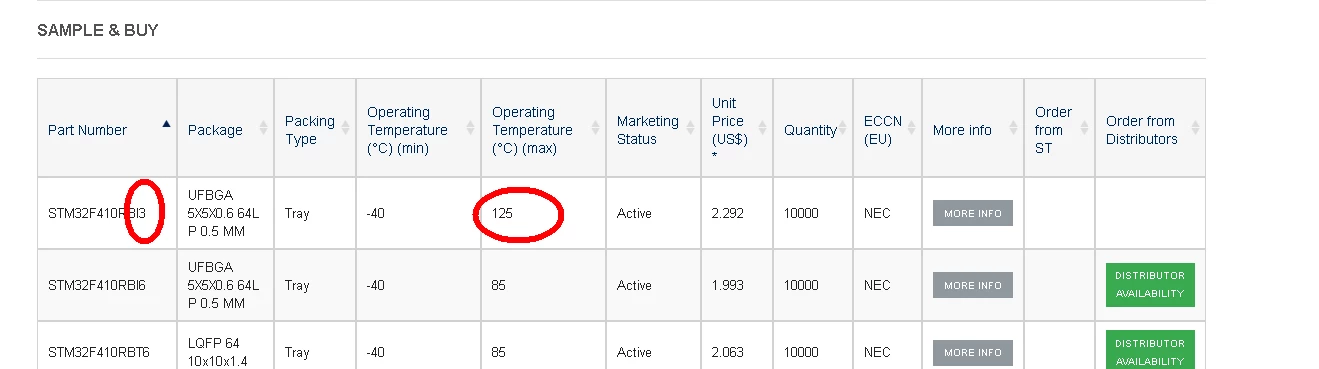Sort by Unit Price column arrows
The image size is (1319, 369).
click(x=763, y=128)
